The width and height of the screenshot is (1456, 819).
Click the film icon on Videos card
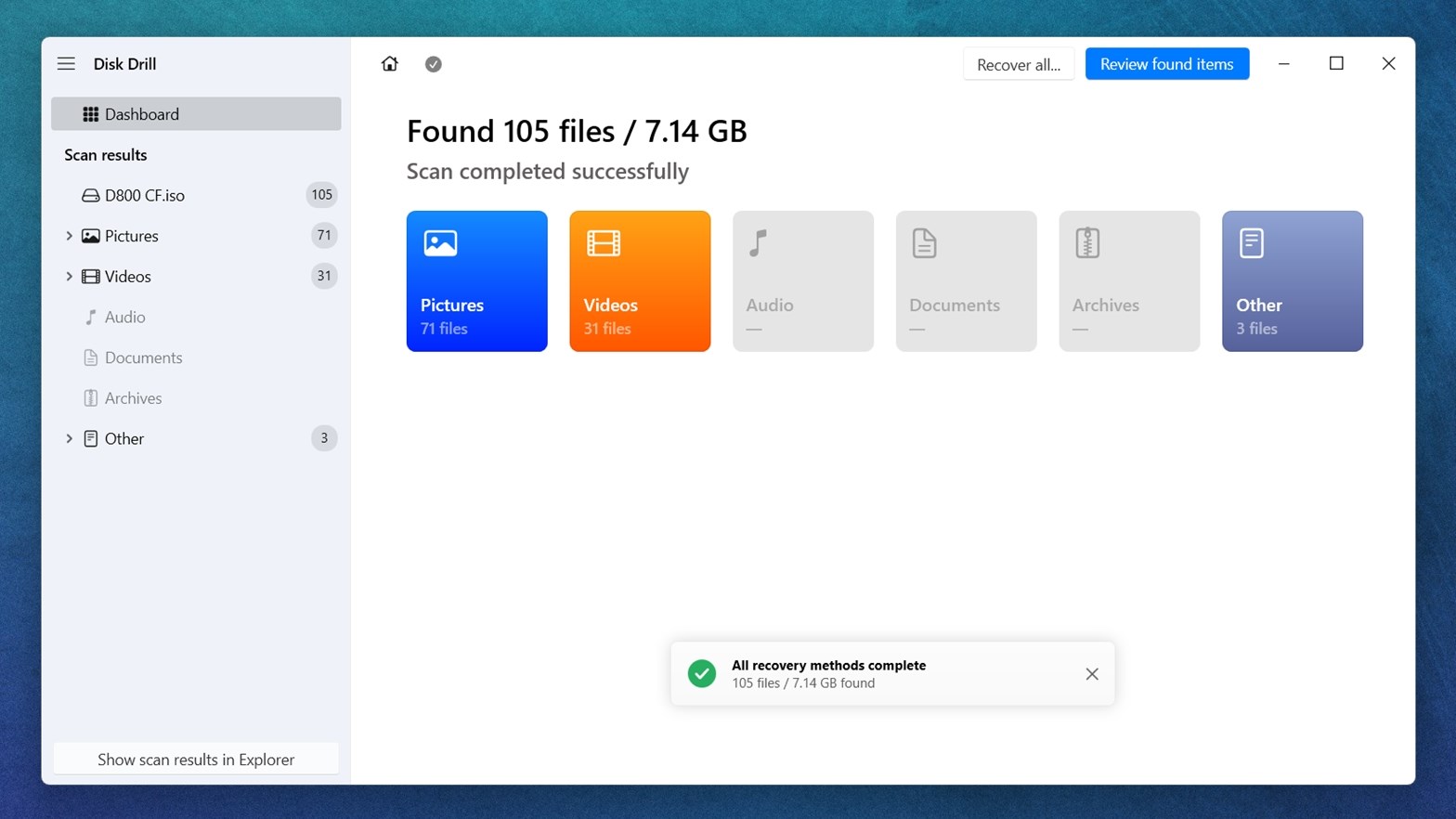604,243
